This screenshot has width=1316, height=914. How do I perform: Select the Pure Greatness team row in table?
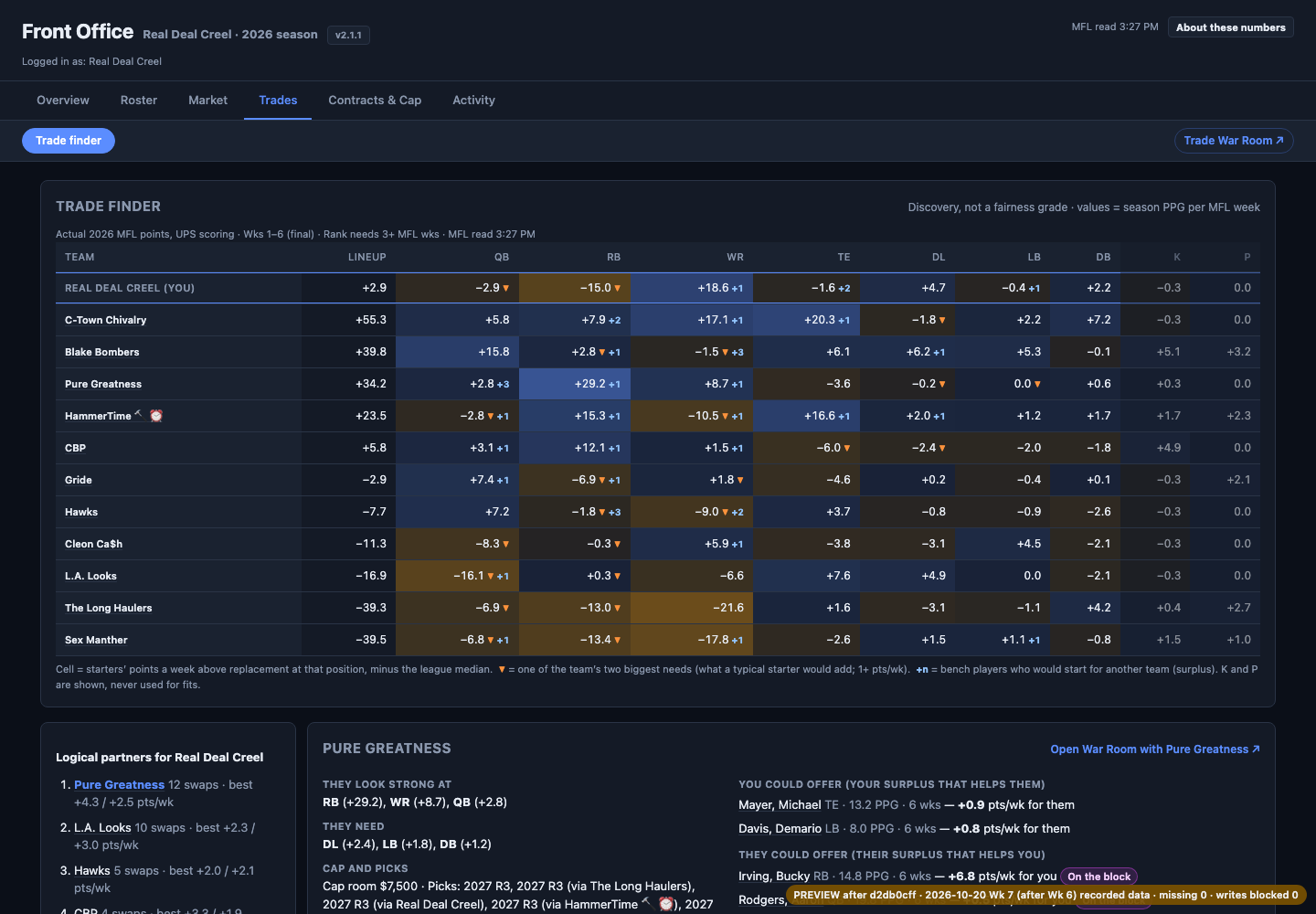(x=658, y=384)
